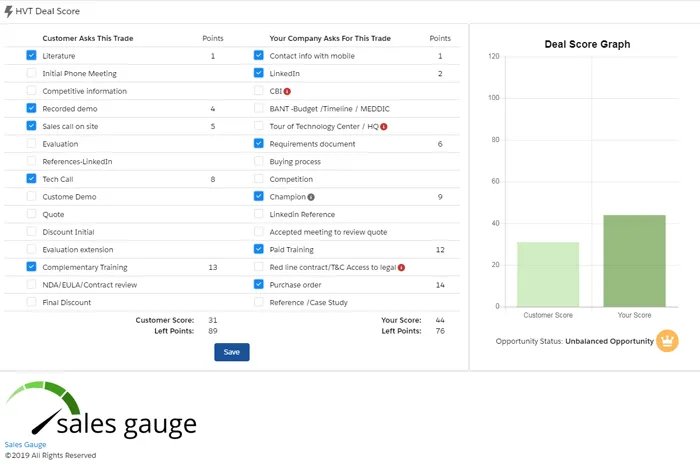Click the Customer Score value 31

click(x=213, y=320)
